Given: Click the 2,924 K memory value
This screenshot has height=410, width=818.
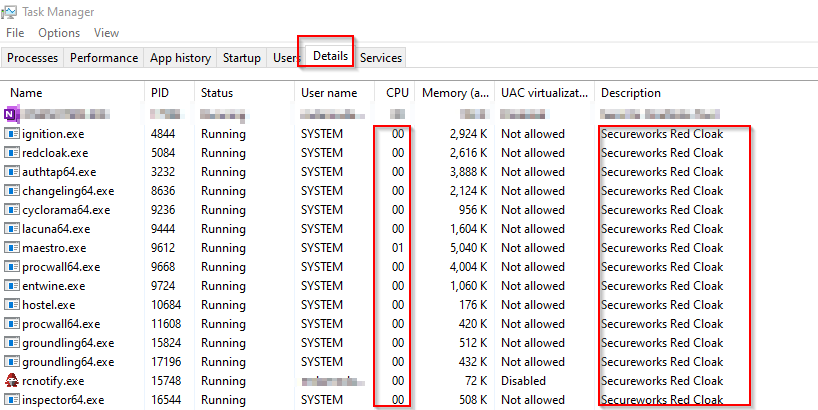Looking at the screenshot, I should [x=468, y=134].
